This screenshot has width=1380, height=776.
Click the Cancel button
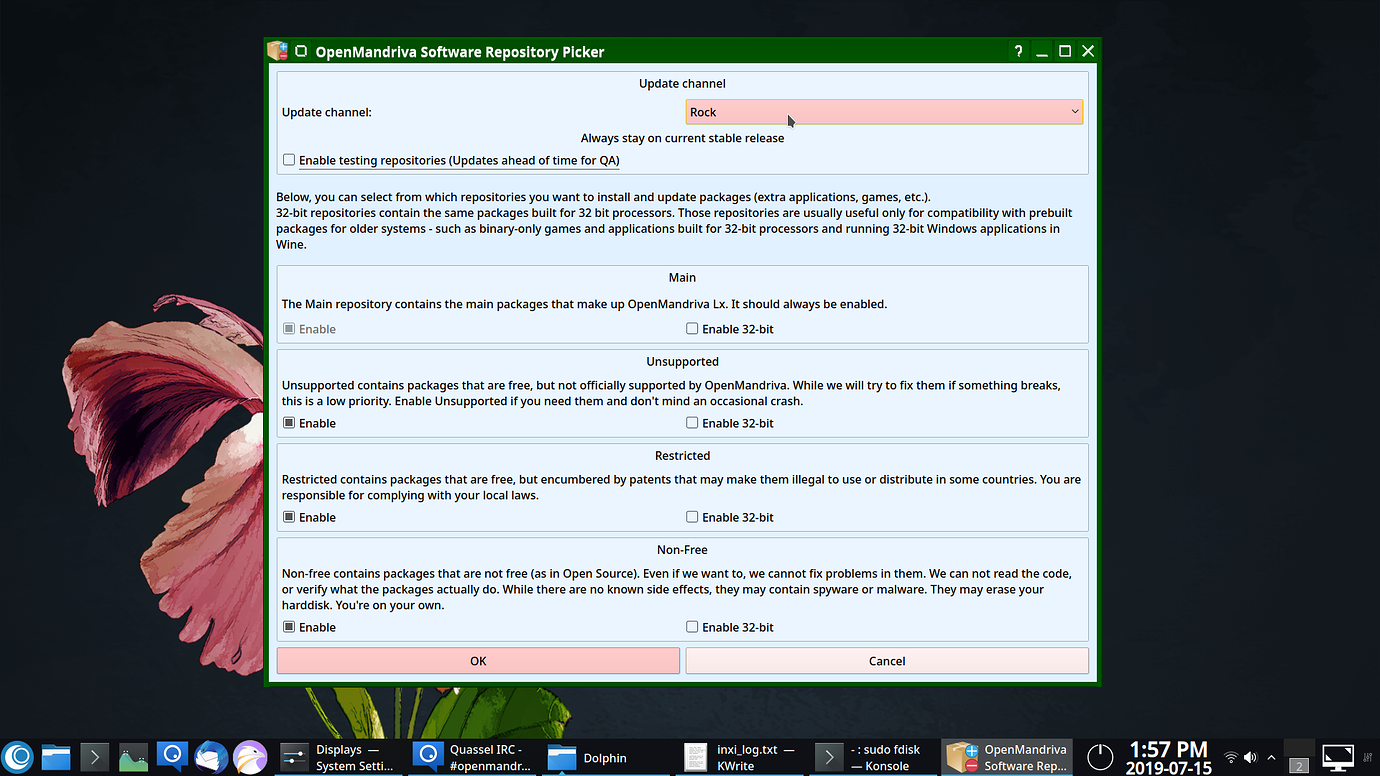pos(887,660)
